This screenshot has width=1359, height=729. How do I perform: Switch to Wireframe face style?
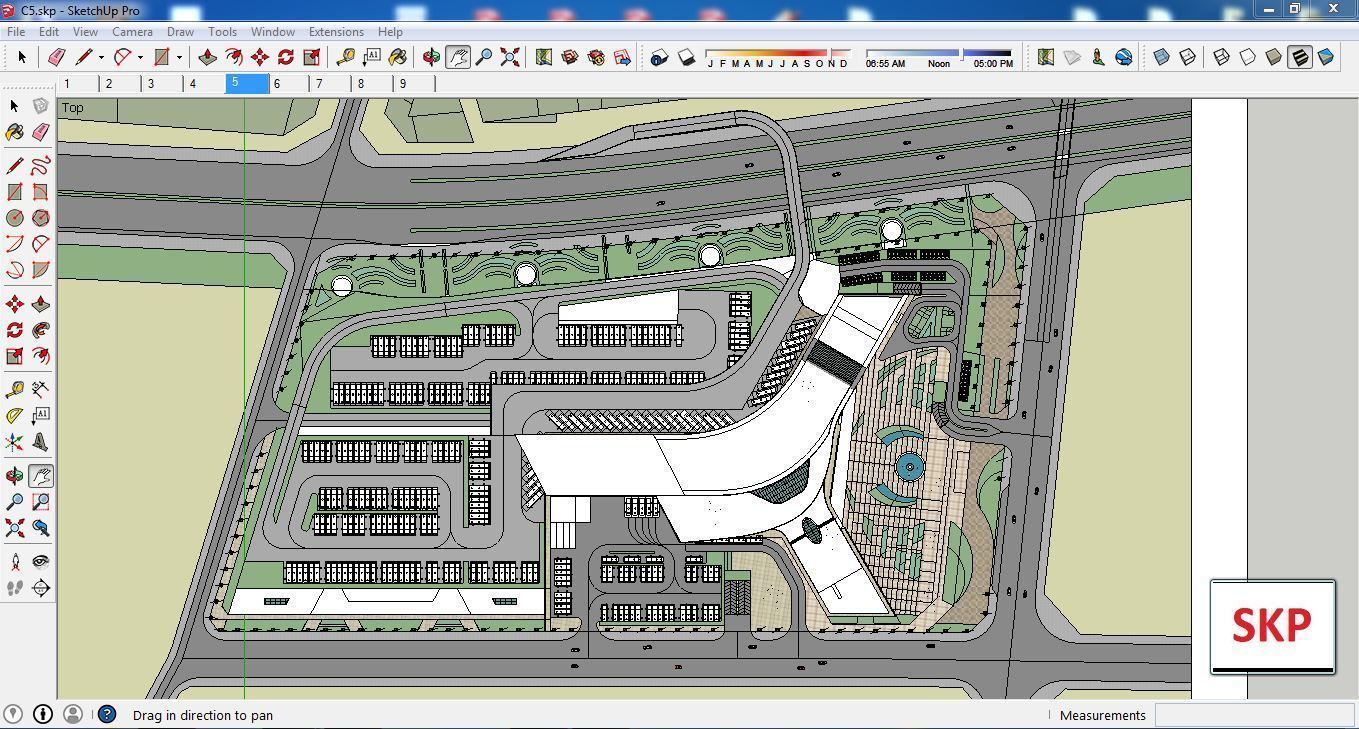point(1221,57)
